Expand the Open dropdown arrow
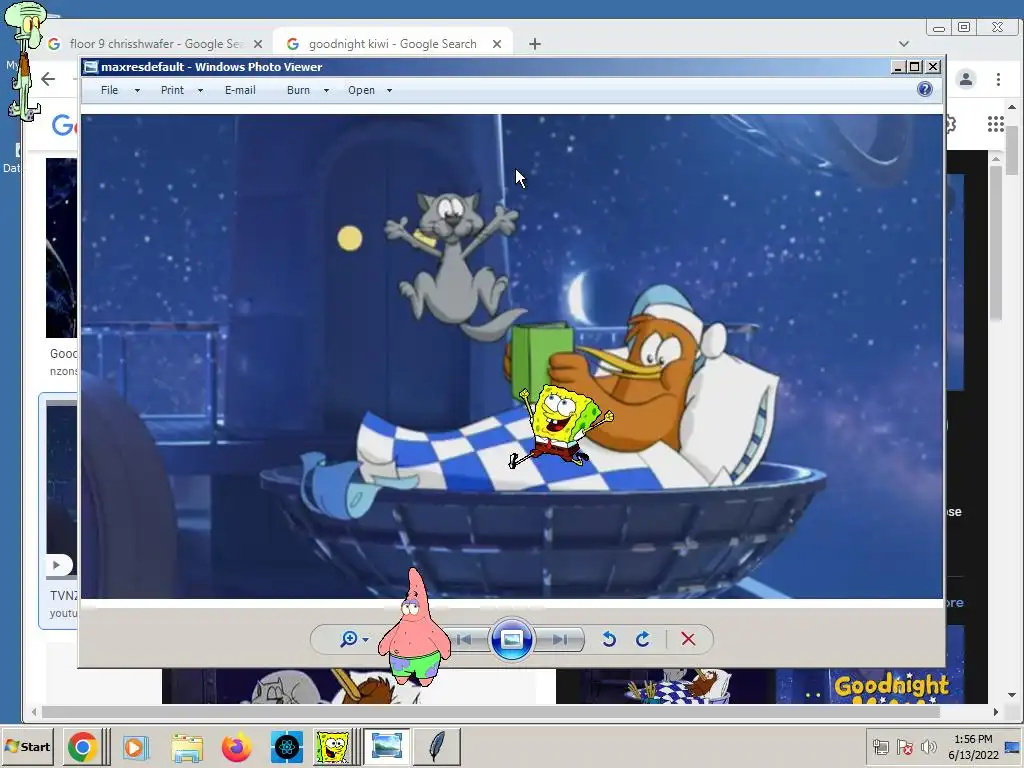This screenshot has height=768, width=1024. coord(390,91)
